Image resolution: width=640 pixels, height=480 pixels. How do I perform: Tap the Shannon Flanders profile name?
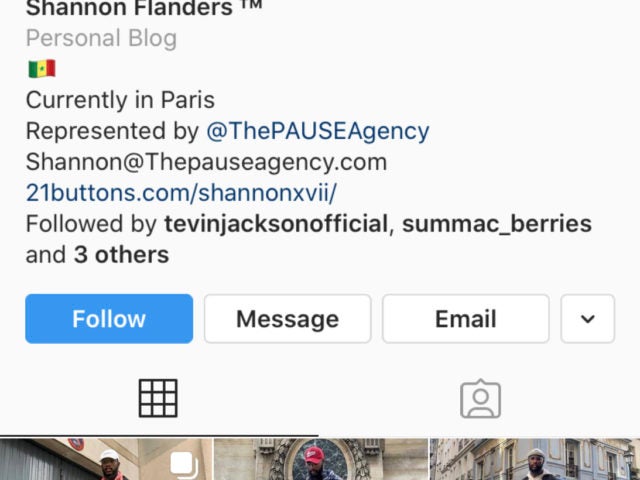(x=144, y=8)
